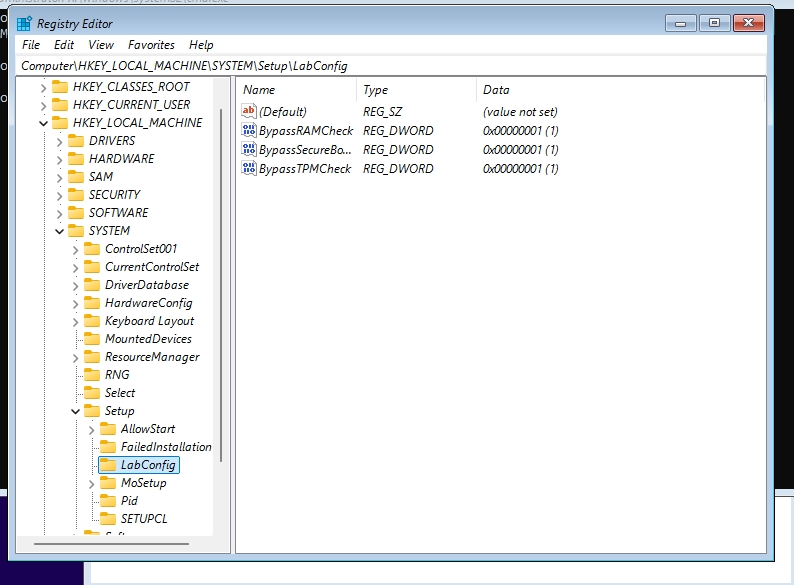The height and width of the screenshot is (585, 794).
Task: Click the Select key folder icon
Action: (x=92, y=393)
